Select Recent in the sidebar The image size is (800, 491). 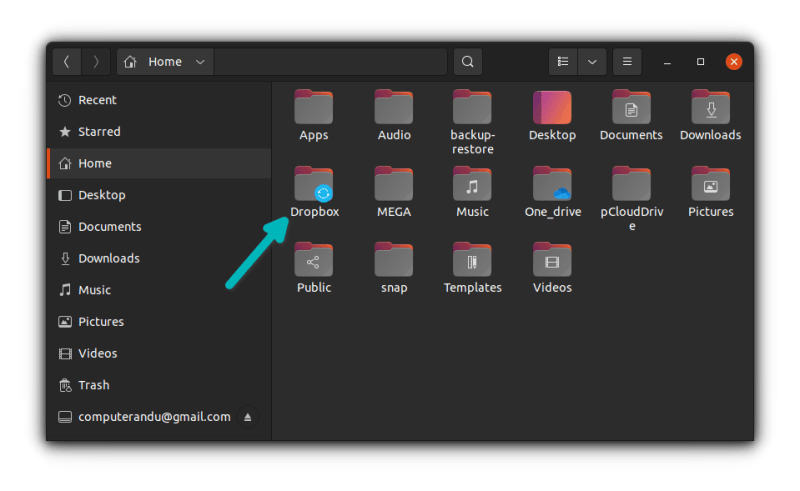point(97,100)
